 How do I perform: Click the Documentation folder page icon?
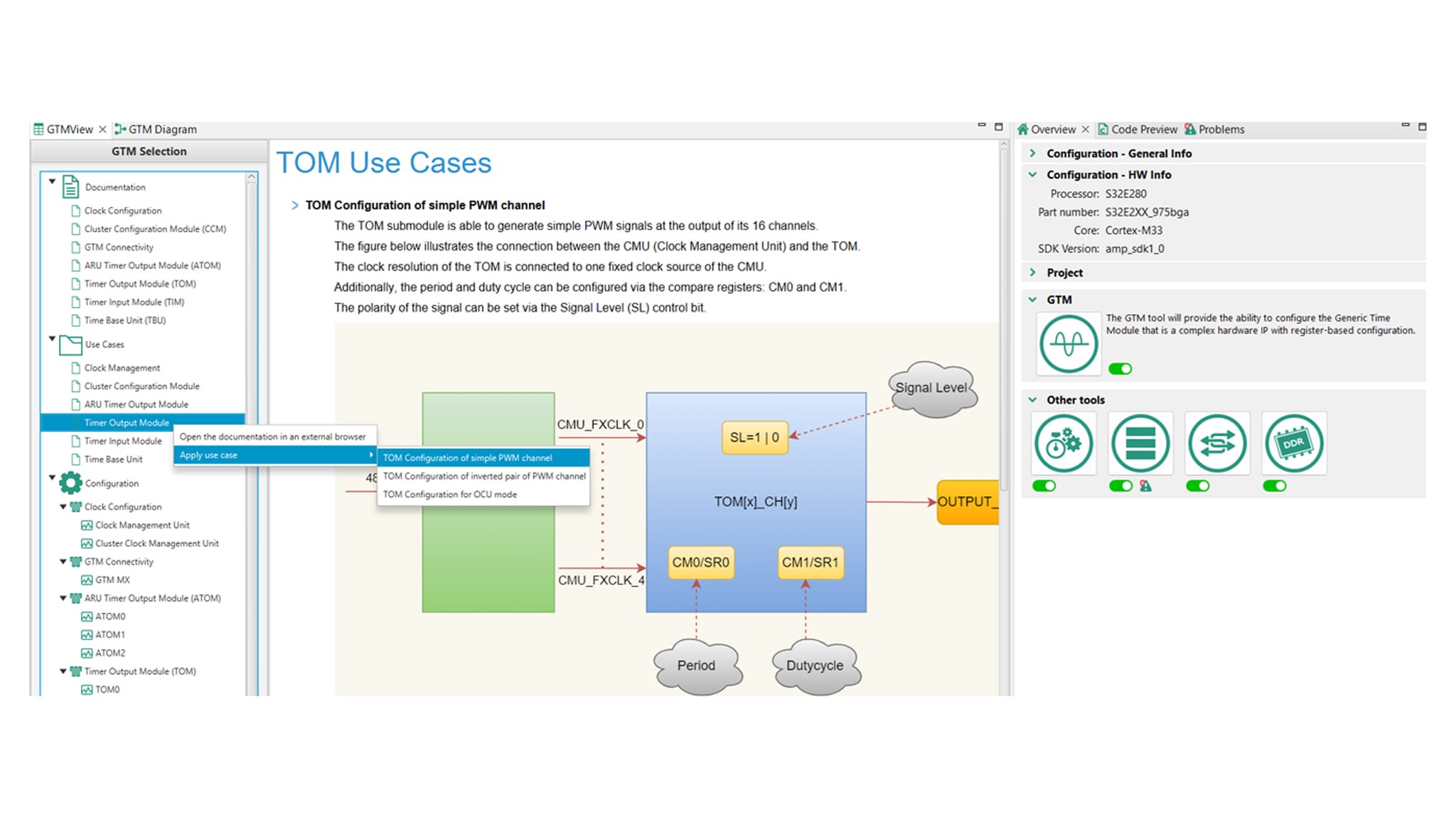click(x=70, y=187)
